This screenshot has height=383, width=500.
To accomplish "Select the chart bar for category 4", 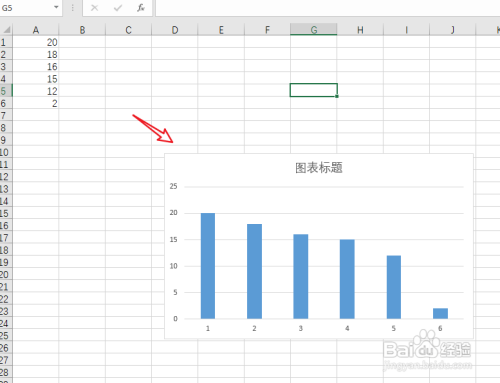I will click(347, 279).
